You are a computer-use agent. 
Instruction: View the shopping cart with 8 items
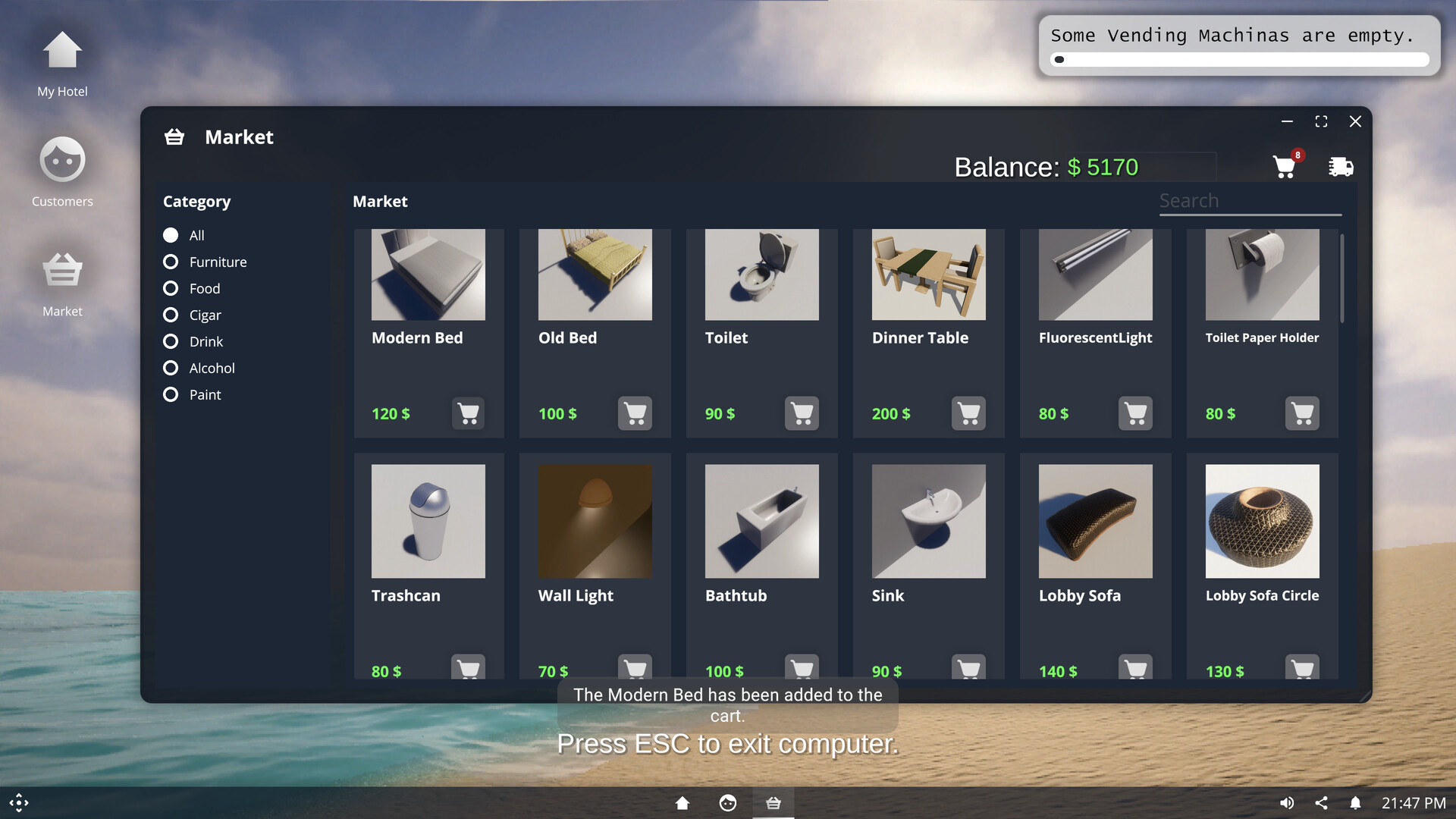1284,167
